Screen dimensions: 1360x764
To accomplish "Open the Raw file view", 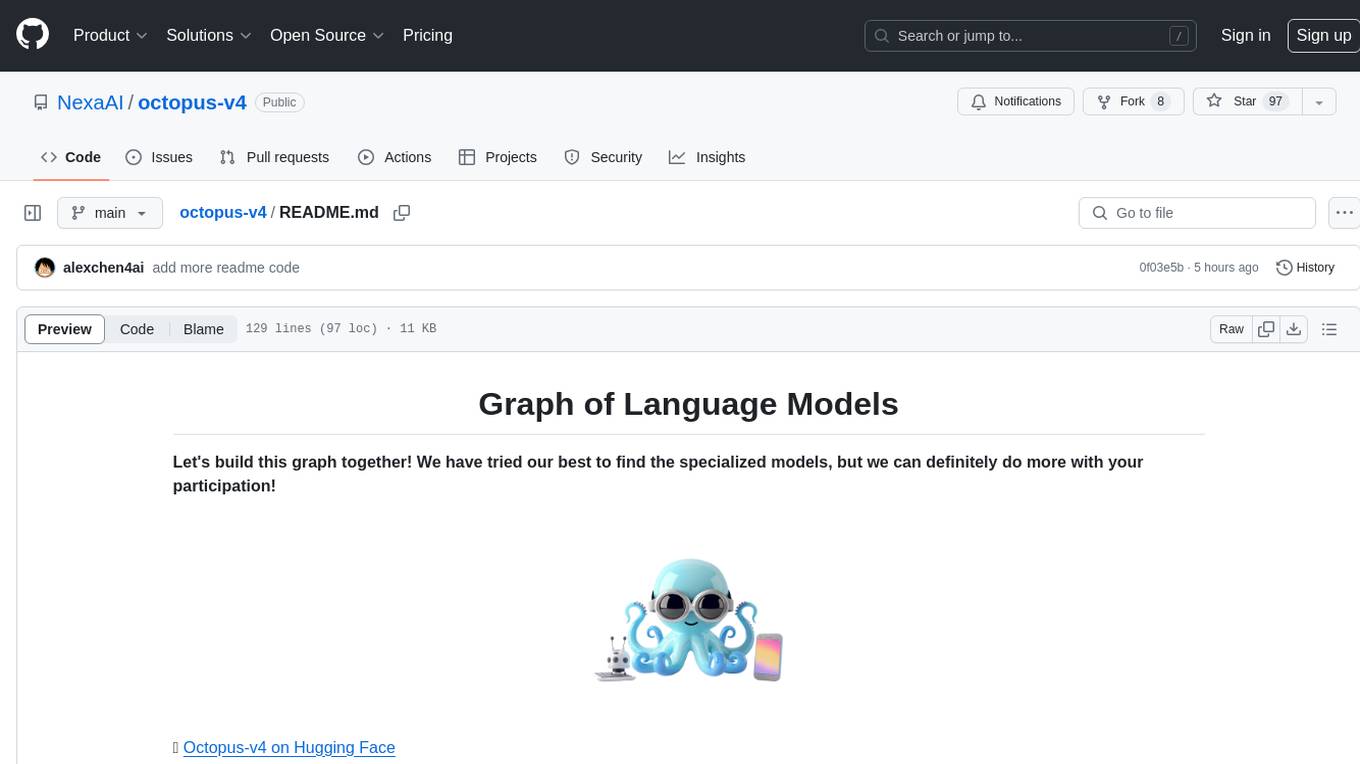I will tap(1231, 329).
